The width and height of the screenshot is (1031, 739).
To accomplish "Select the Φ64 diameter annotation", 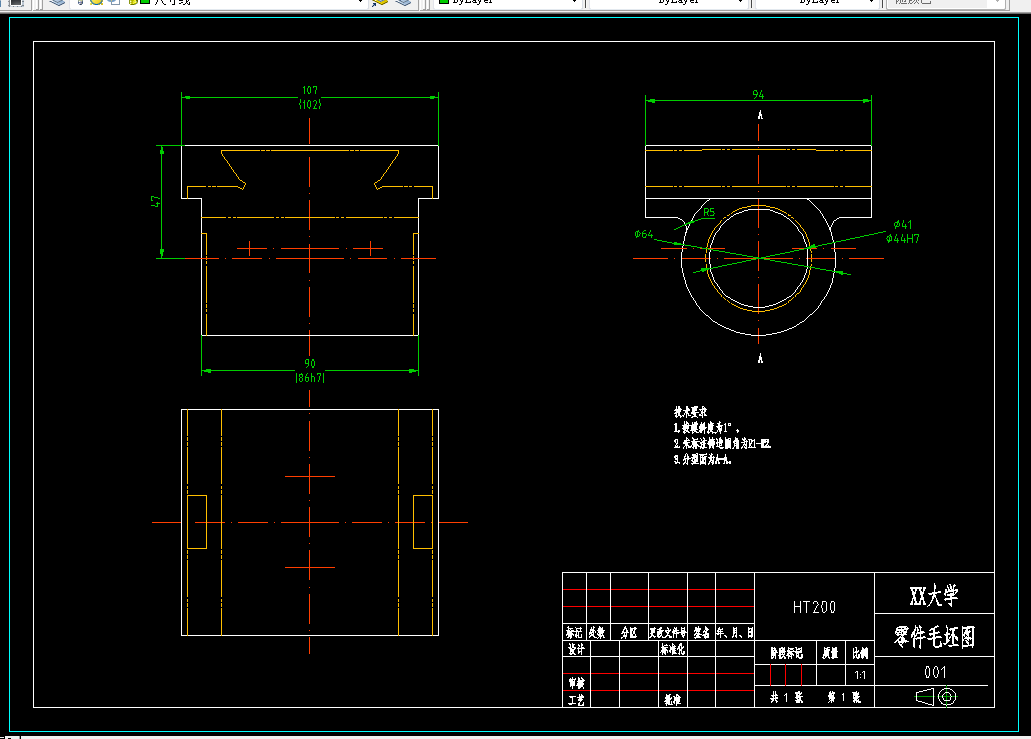I will point(644,234).
